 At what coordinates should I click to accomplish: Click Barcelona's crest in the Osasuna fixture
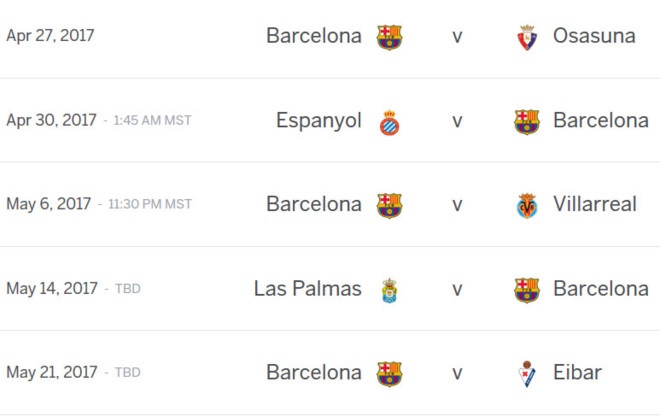click(x=389, y=38)
